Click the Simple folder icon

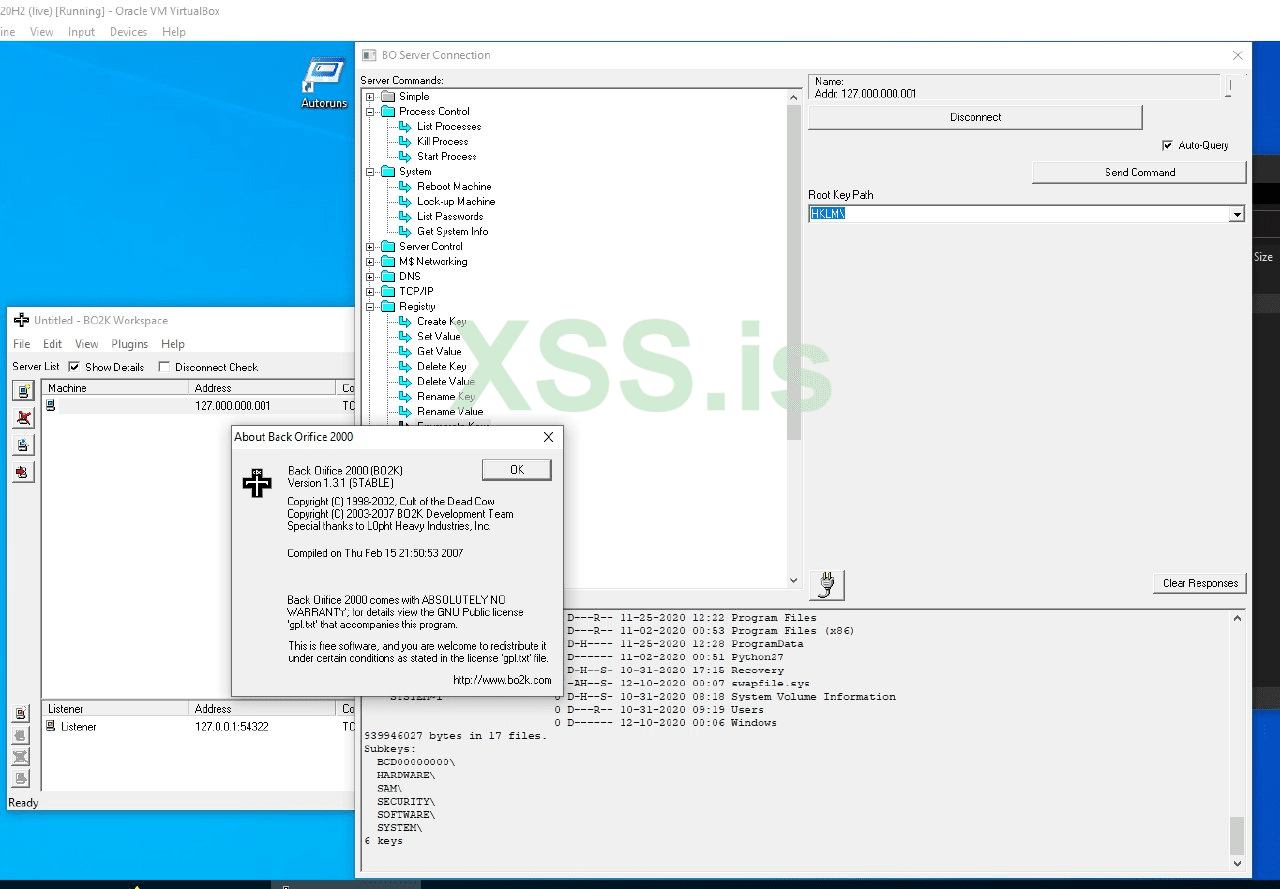click(388, 97)
